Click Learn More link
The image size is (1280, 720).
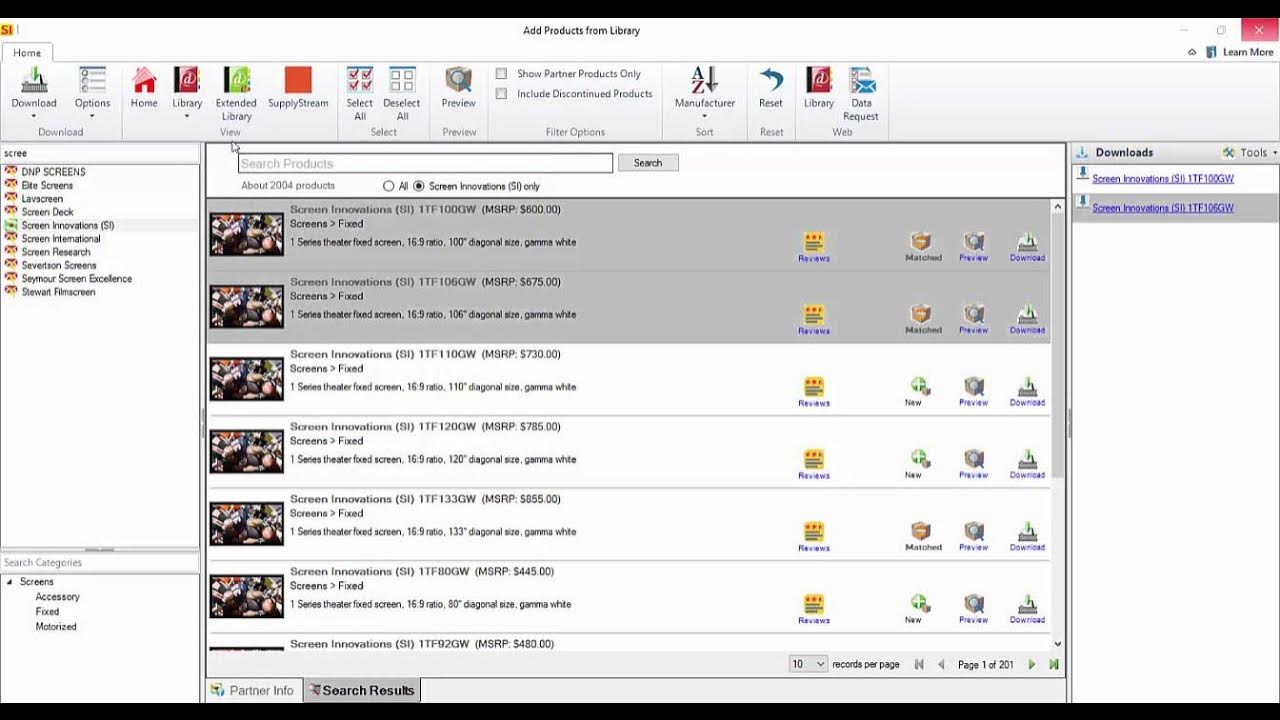pyautogui.click(x=1248, y=52)
